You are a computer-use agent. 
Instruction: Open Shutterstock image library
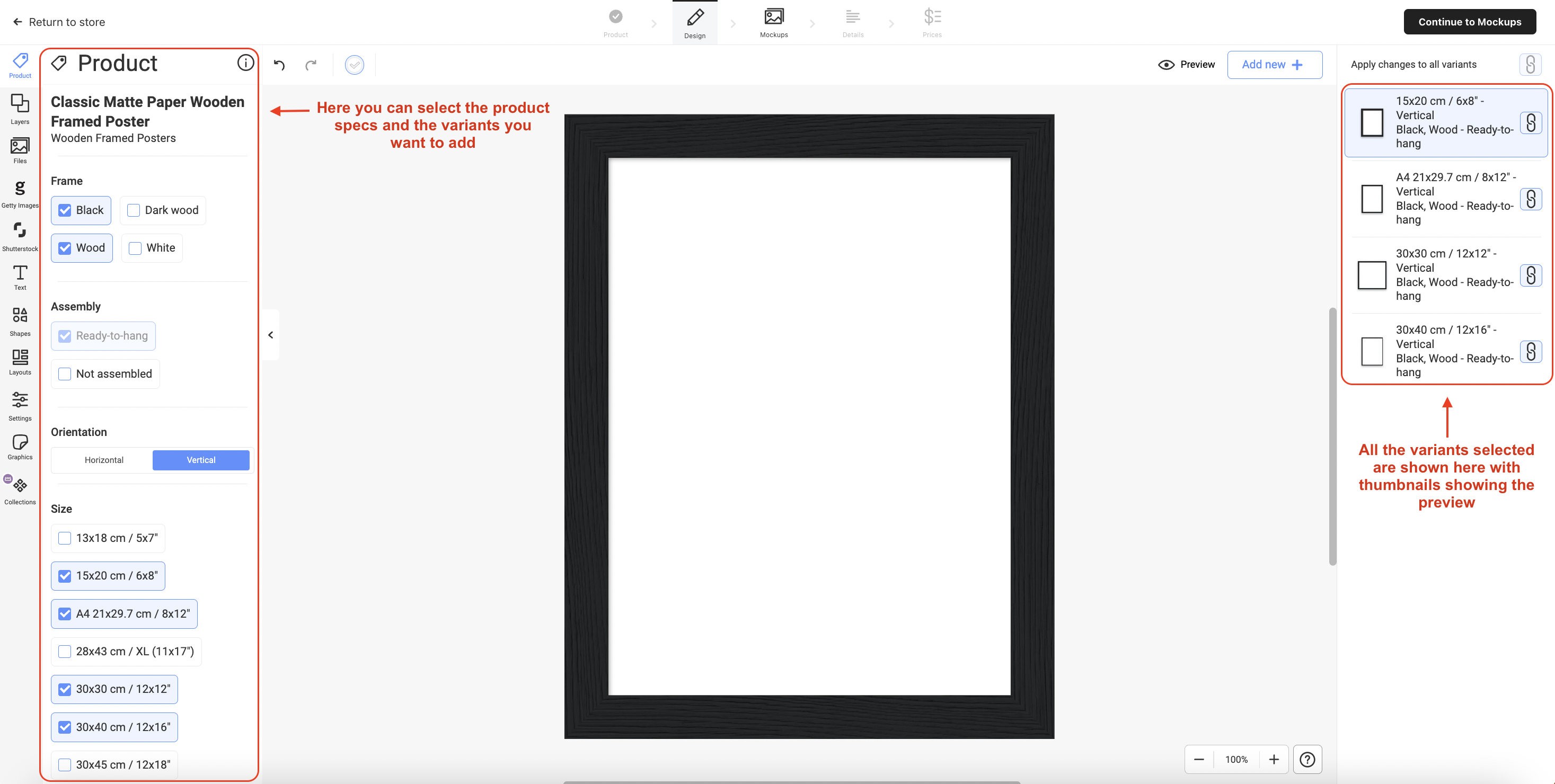tap(20, 237)
